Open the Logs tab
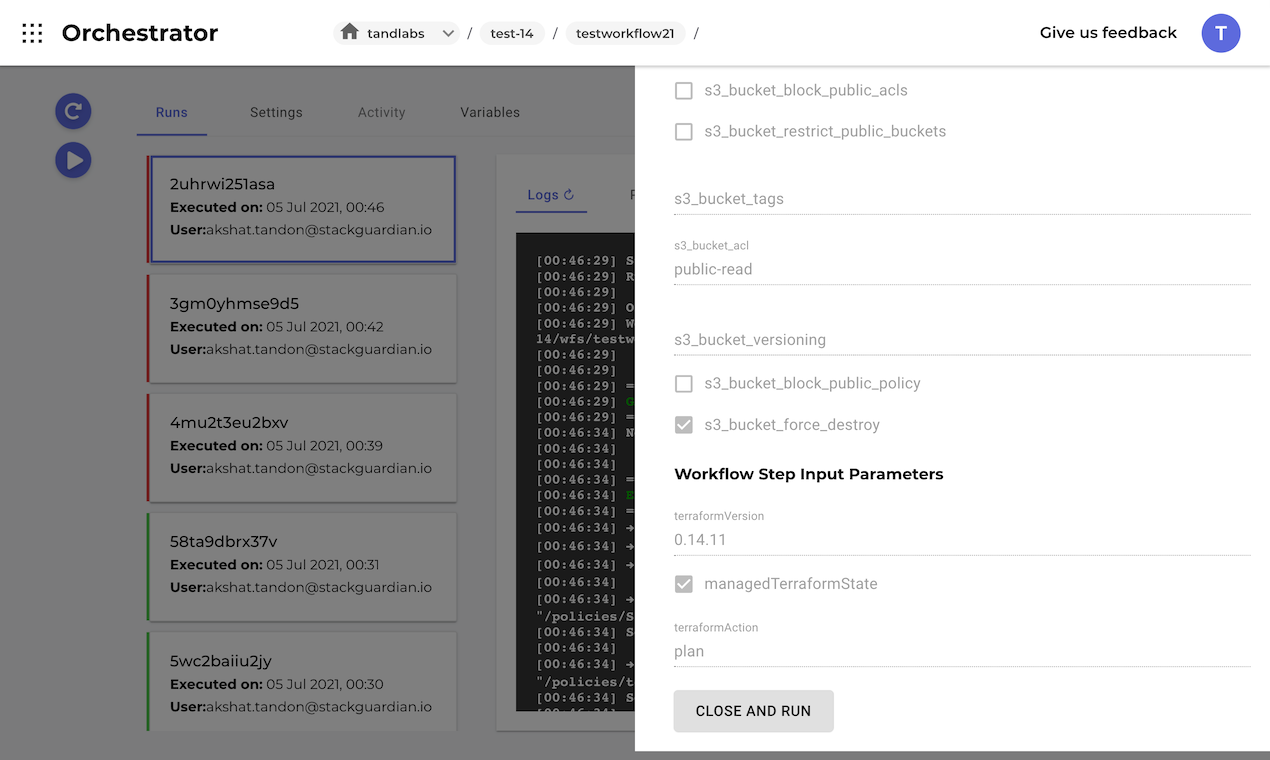 point(551,195)
